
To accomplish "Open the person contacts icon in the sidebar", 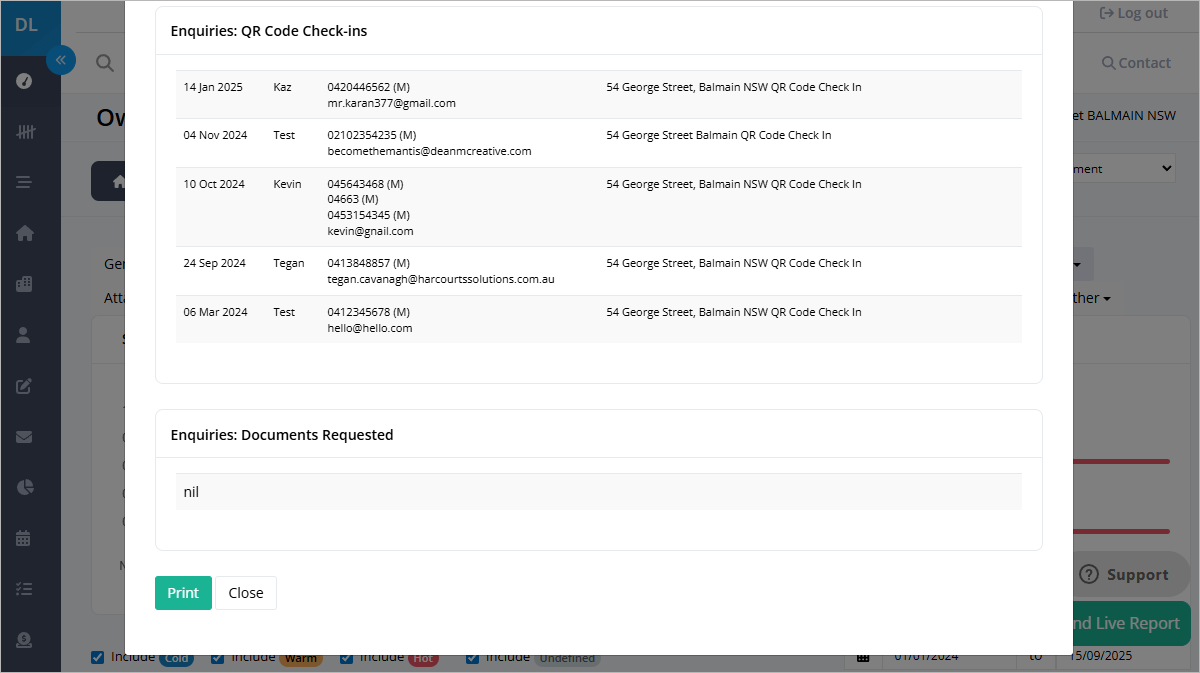I will 25,335.
